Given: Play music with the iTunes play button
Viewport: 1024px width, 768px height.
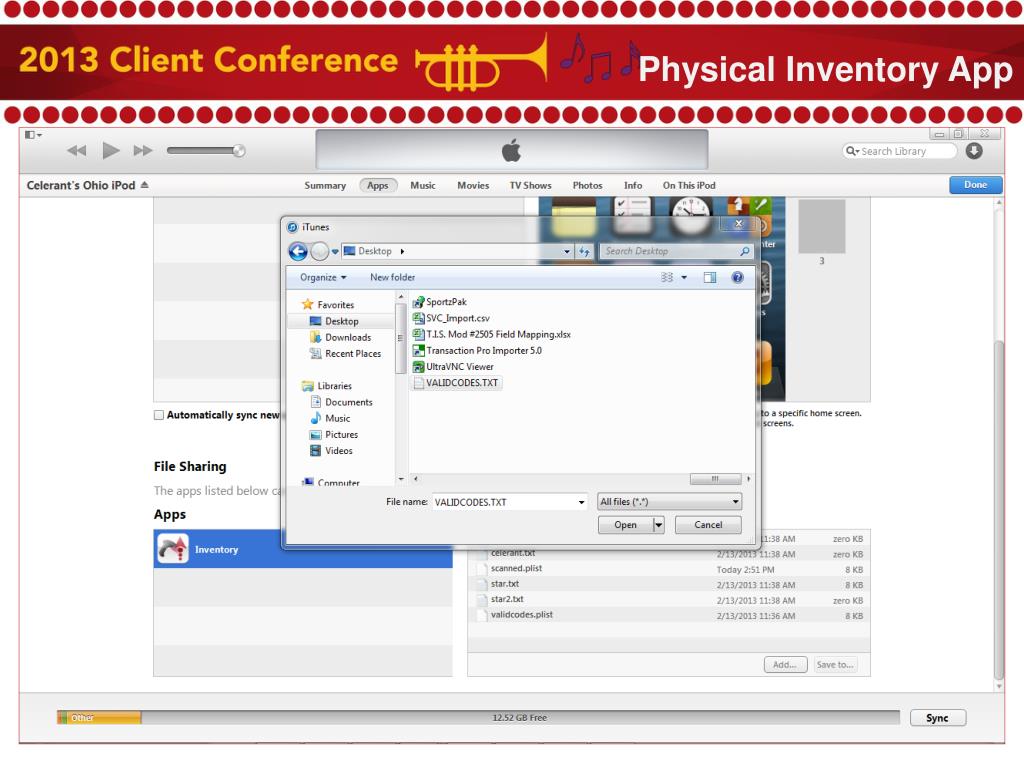Looking at the screenshot, I should [111, 151].
